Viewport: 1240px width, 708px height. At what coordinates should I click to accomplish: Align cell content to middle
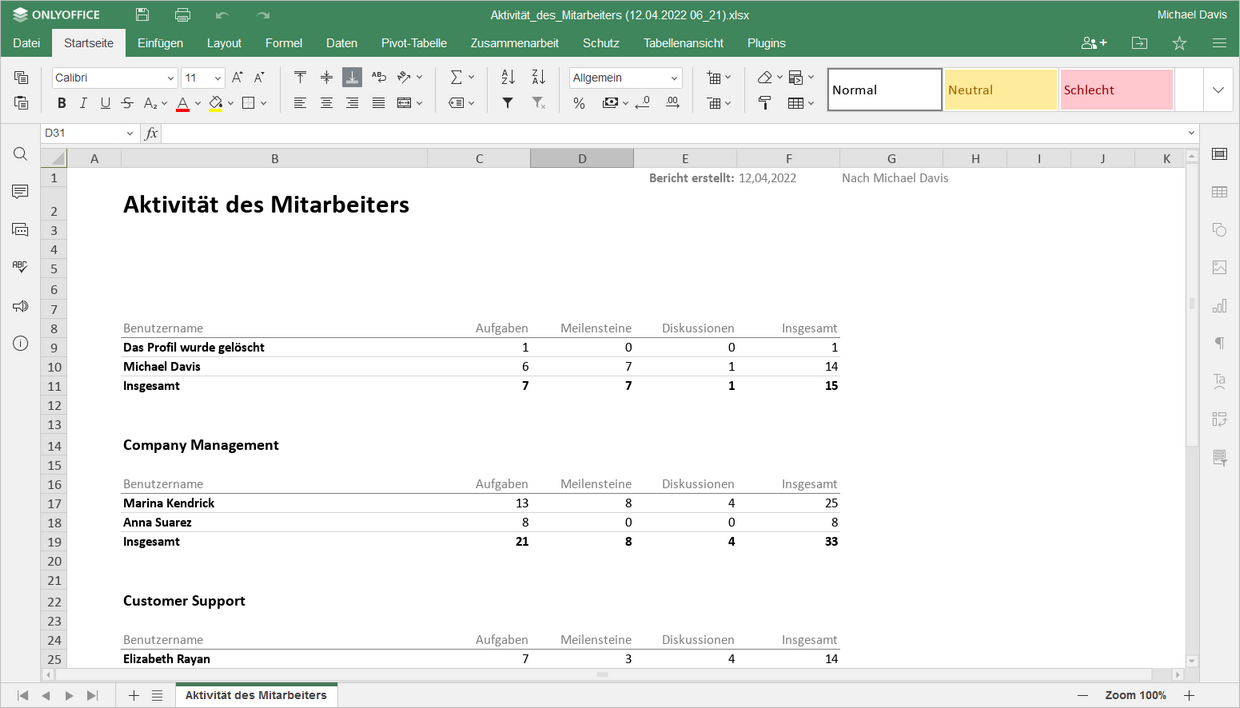(326, 77)
